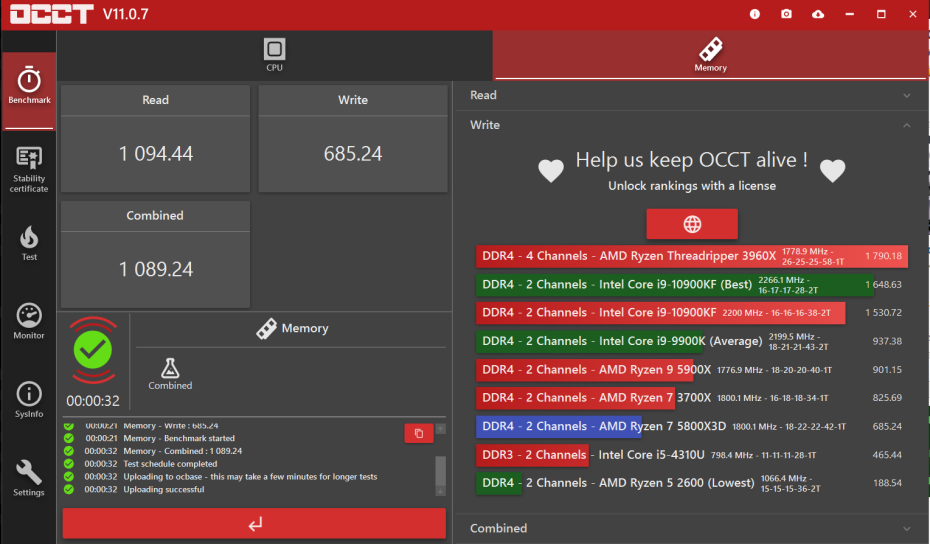Minimize the OCCT window

pyautogui.click(x=849, y=14)
